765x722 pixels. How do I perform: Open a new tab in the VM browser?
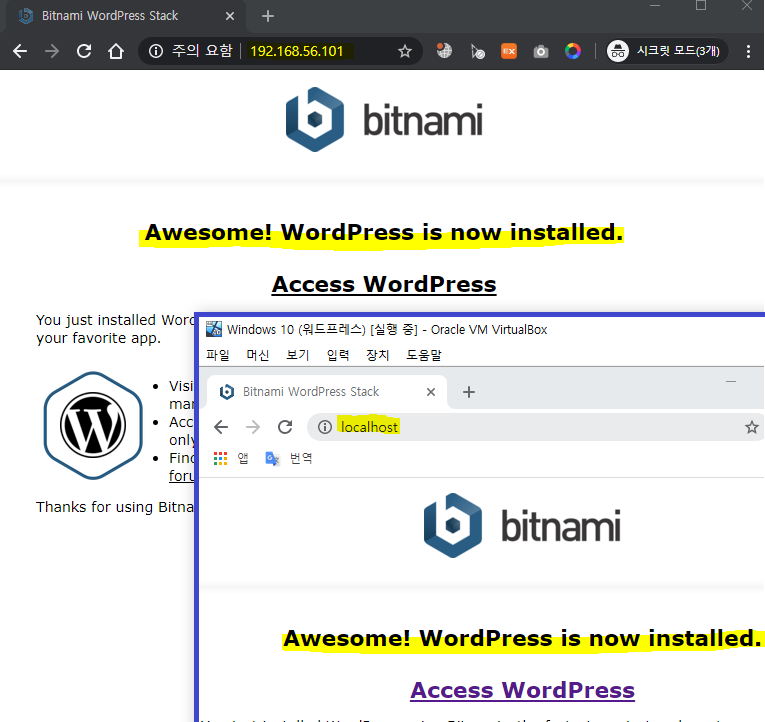pos(469,392)
